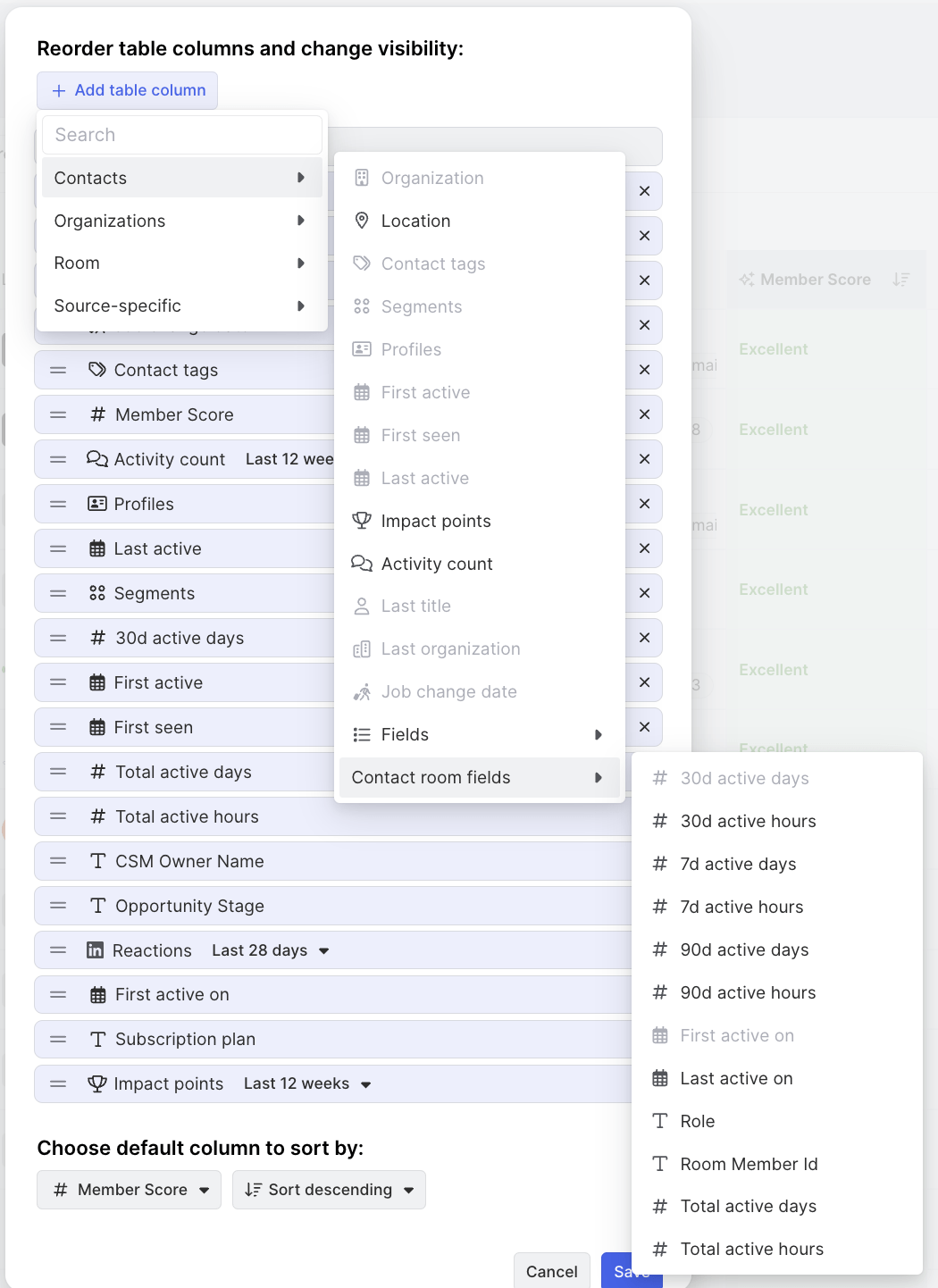This screenshot has height=1288, width=938.
Task: Choose 7d active hours field
Action: 777,907
